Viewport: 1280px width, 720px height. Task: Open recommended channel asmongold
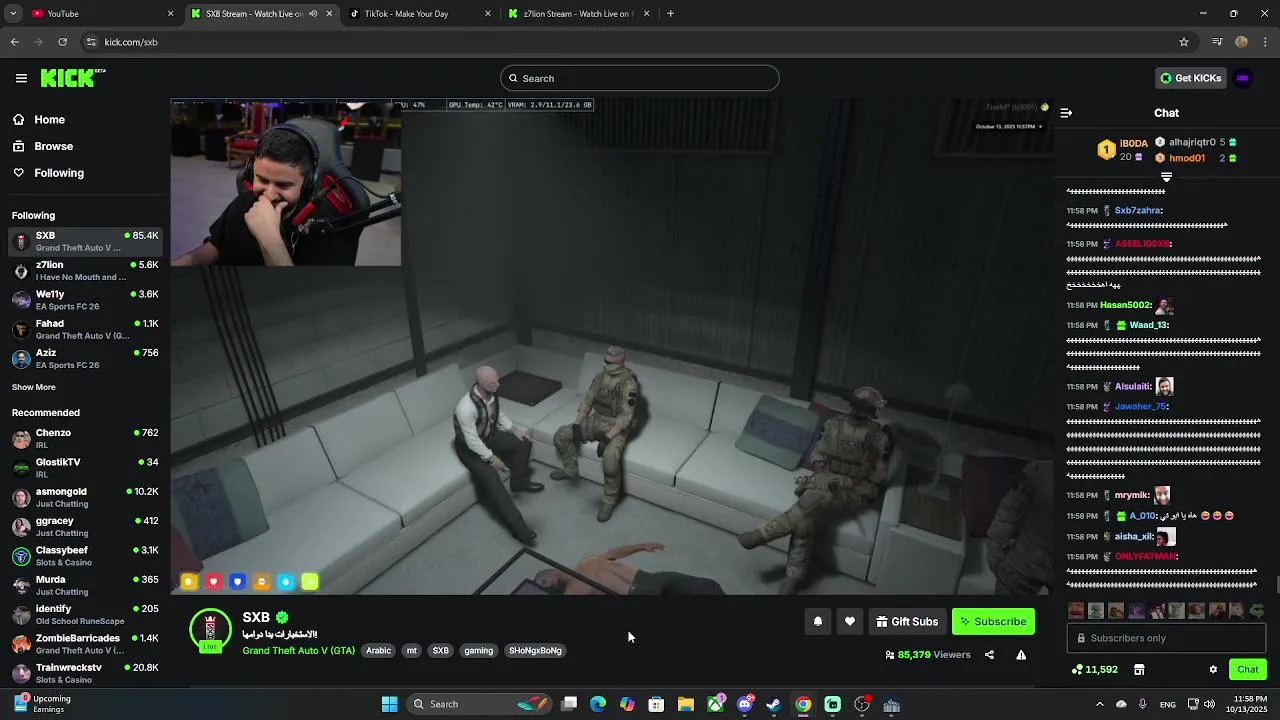tap(85, 497)
